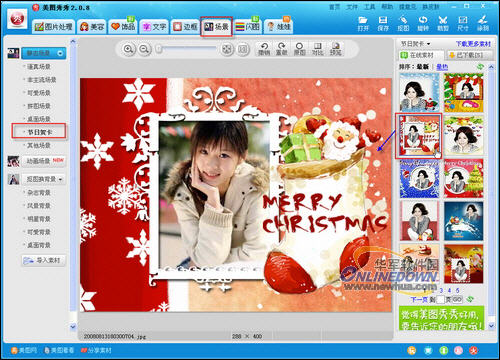Click the zoom slider handle
Screen dimensions: 500x360
(159, 49)
